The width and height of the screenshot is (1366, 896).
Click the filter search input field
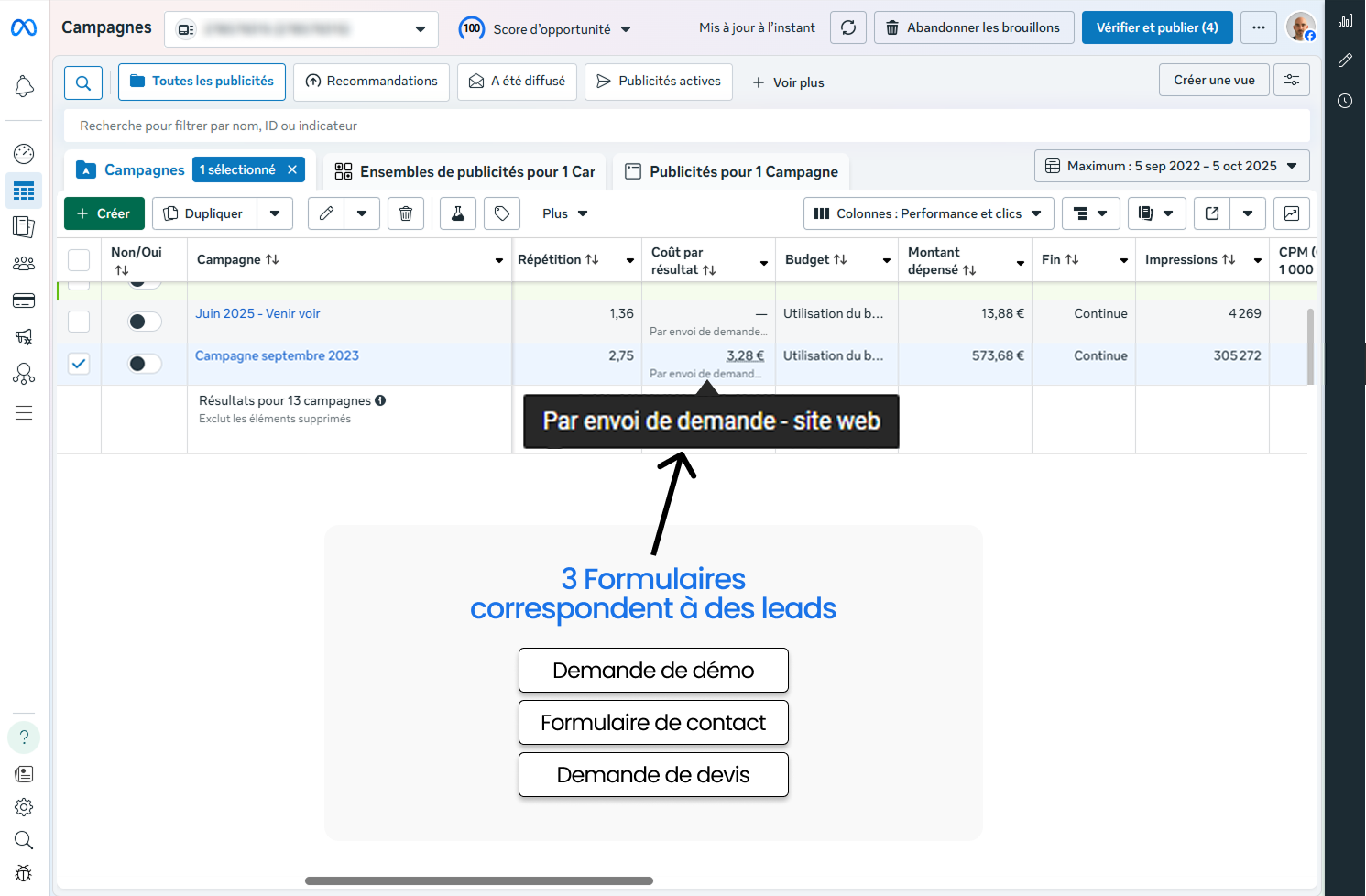(687, 126)
